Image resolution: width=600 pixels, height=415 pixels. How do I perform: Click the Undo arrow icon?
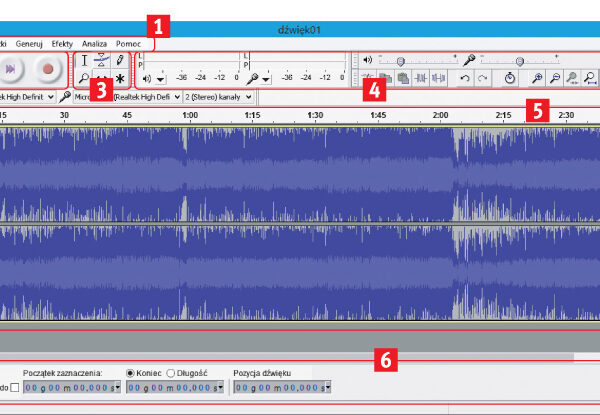click(465, 78)
